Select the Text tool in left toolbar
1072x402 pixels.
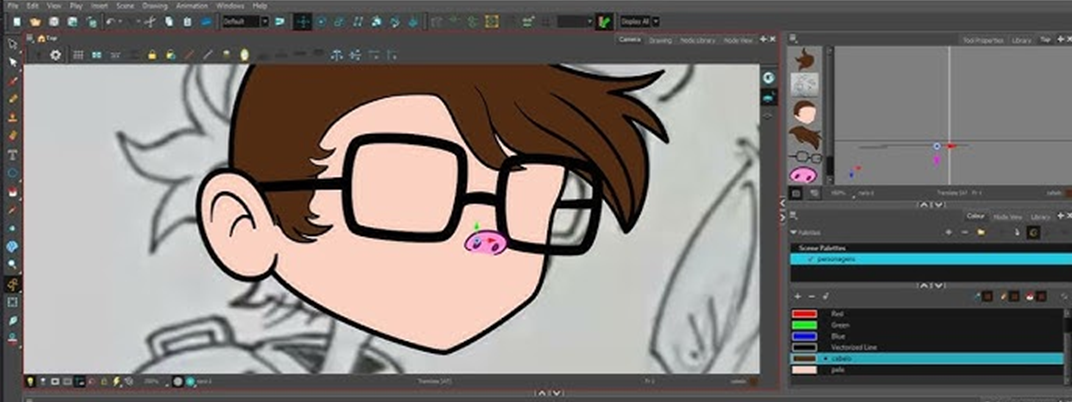point(12,155)
